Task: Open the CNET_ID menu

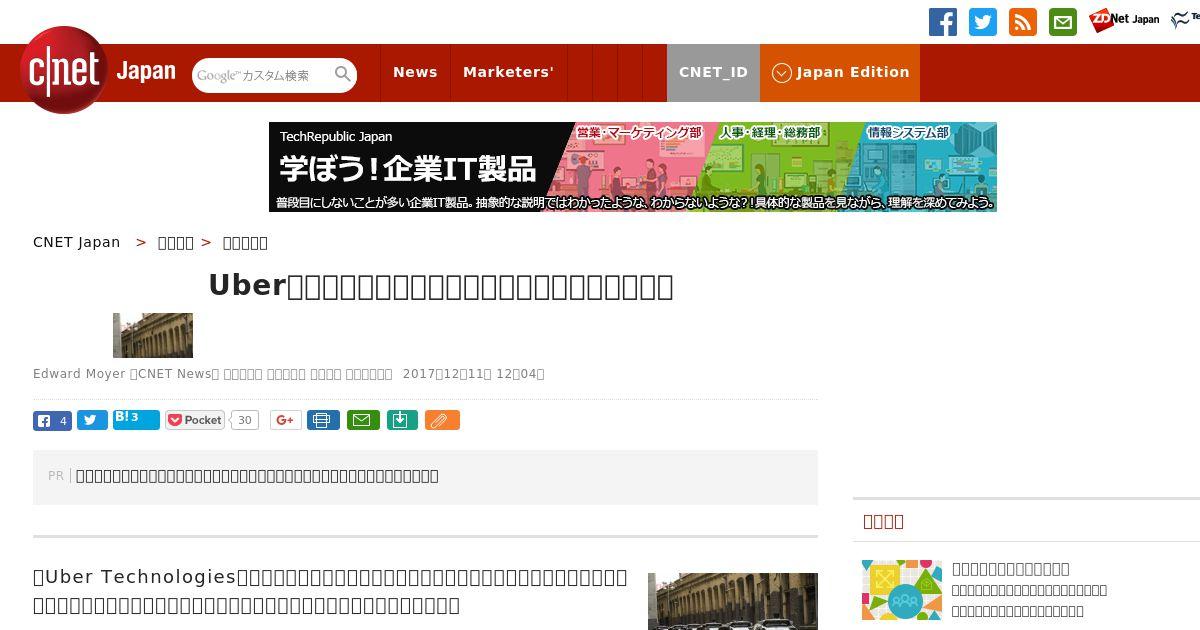Action: (x=713, y=72)
